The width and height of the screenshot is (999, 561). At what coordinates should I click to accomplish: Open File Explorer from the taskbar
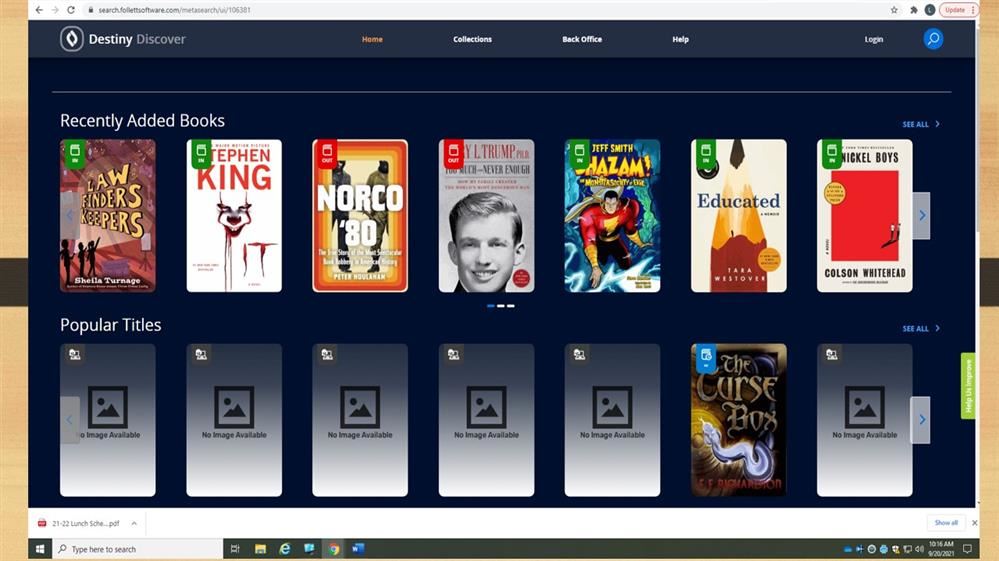coord(260,549)
